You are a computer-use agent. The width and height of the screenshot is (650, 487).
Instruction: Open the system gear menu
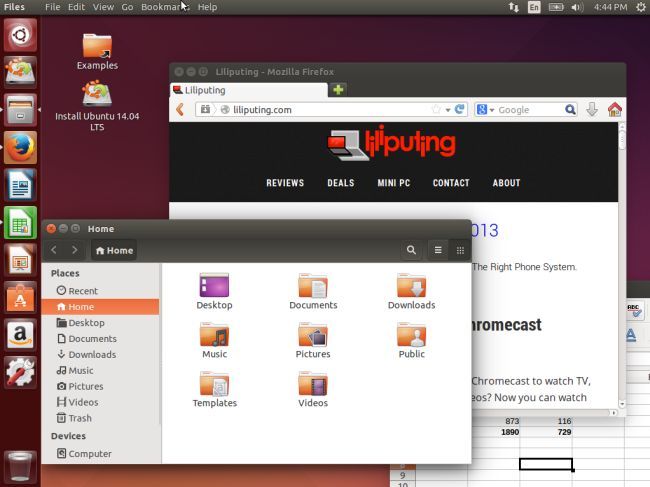point(640,7)
